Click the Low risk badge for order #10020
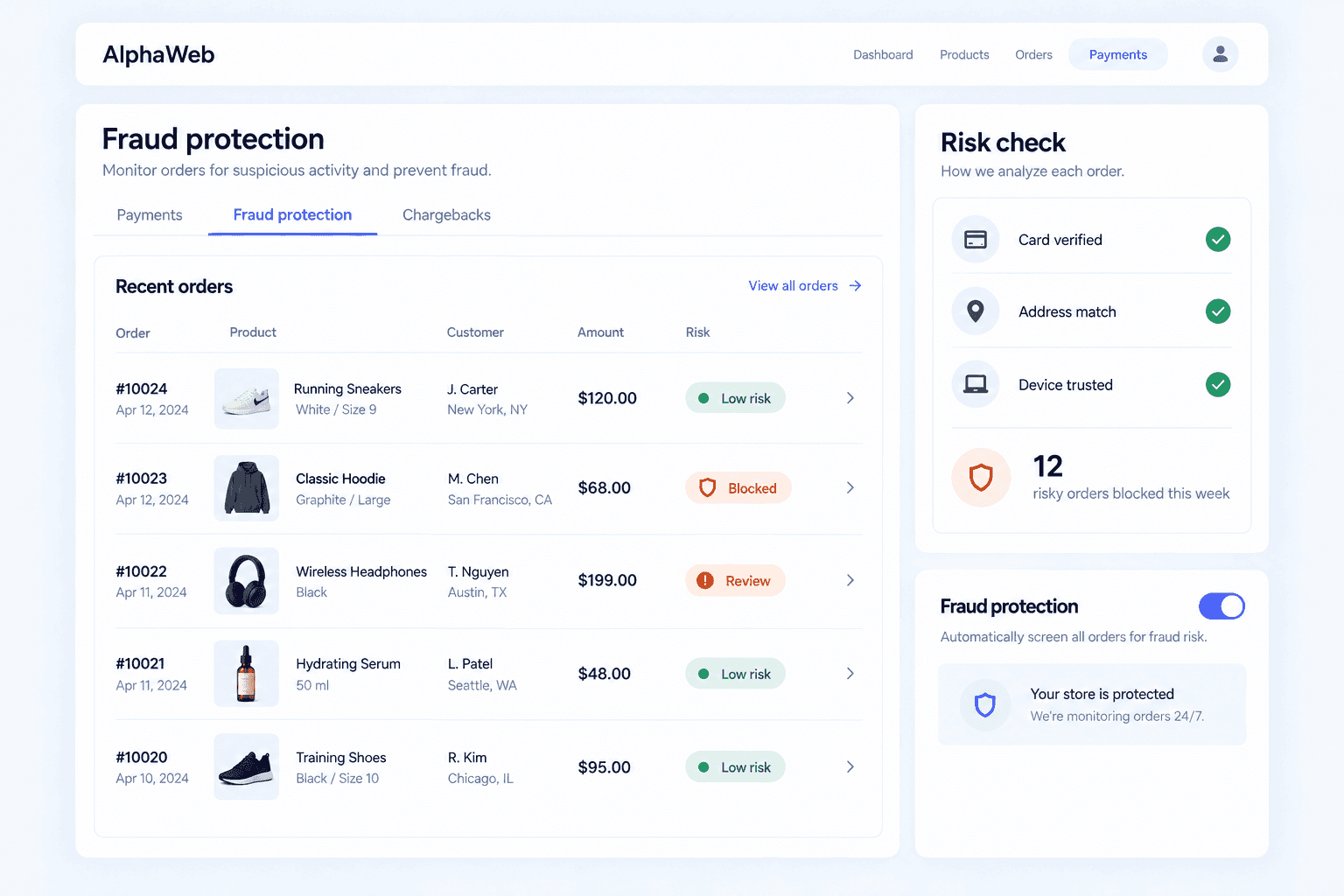The width and height of the screenshot is (1344, 896). (735, 767)
